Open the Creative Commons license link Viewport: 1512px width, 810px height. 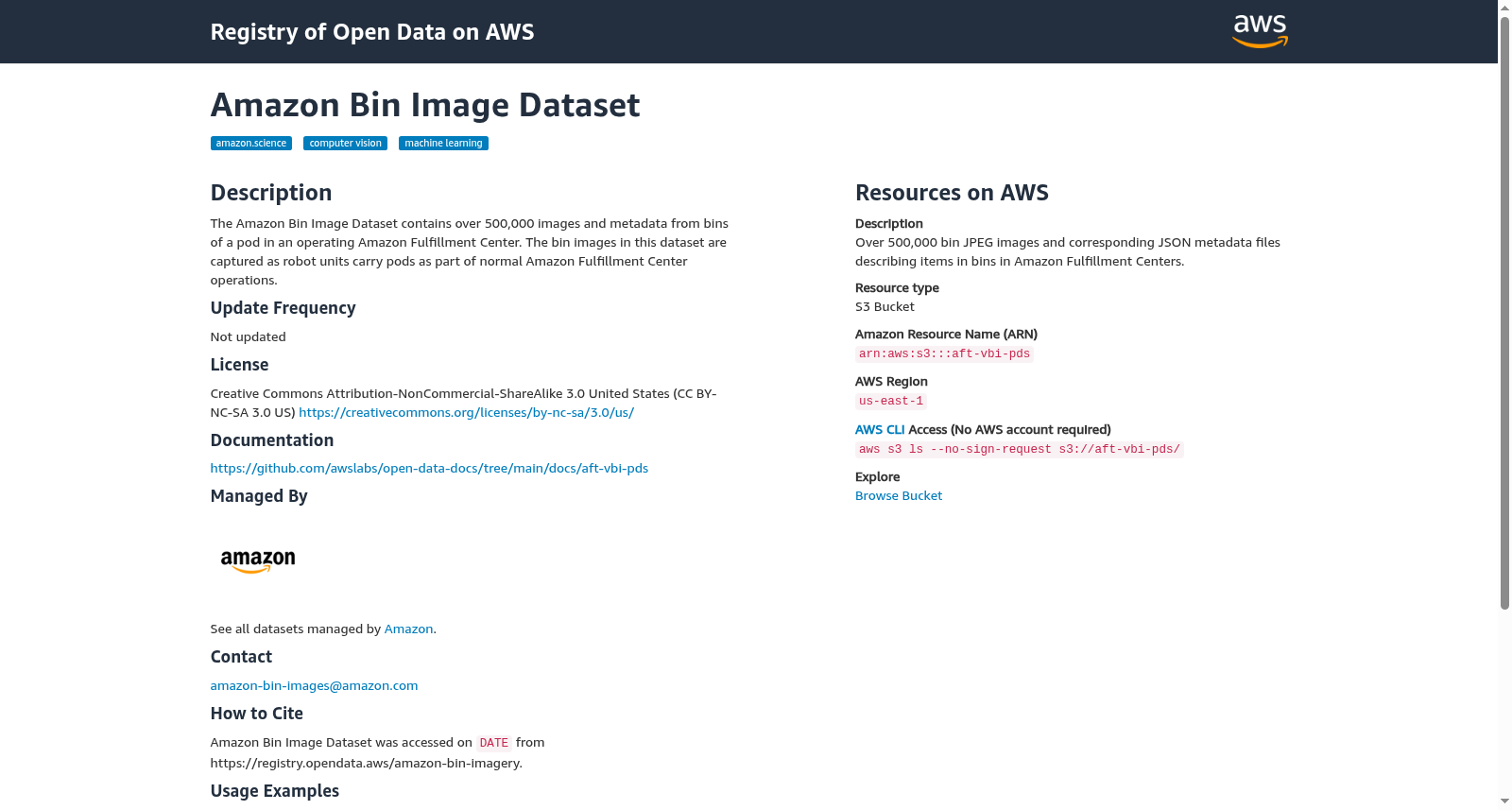[x=466, y=413]
